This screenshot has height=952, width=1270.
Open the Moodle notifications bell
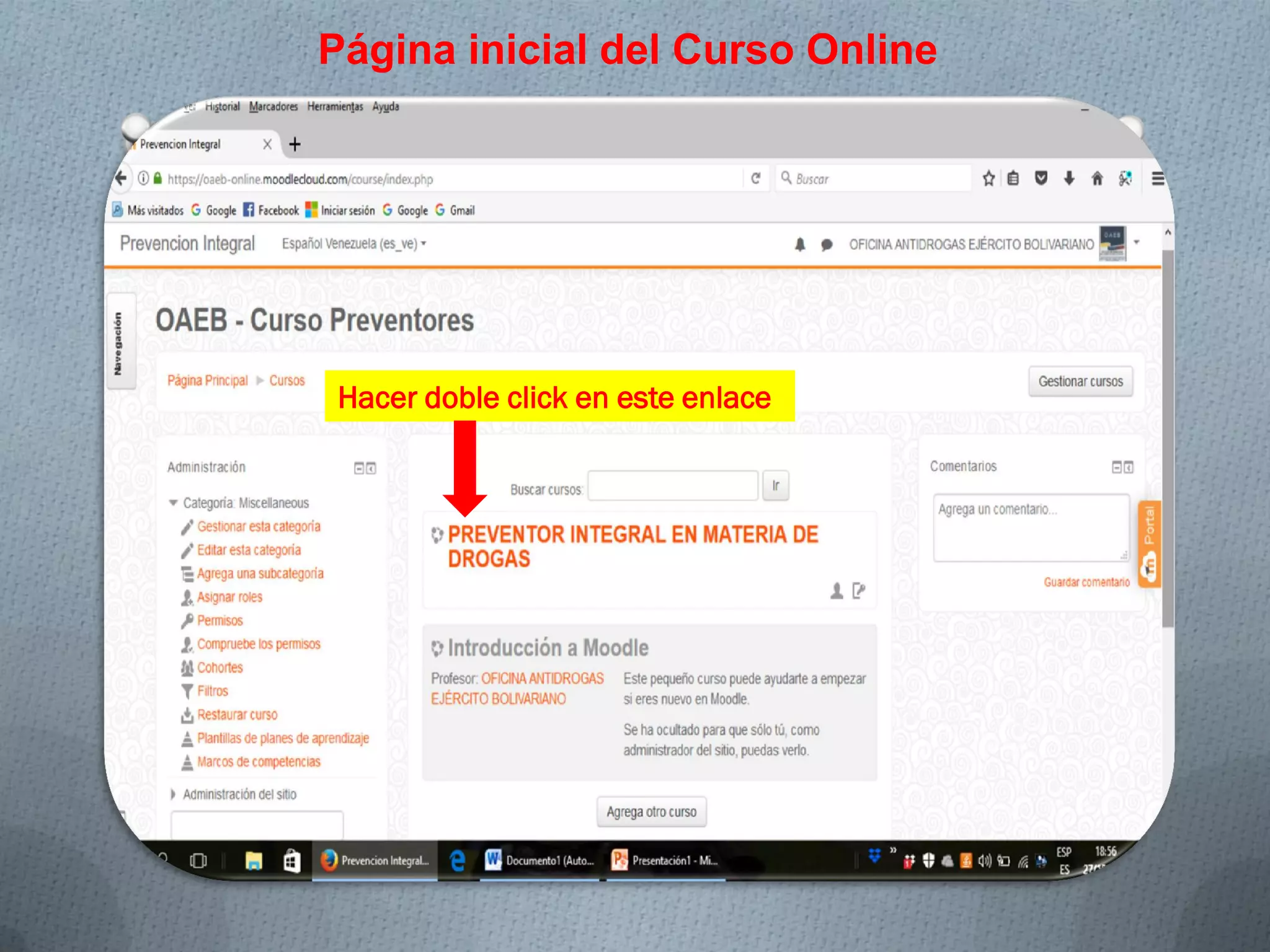coord(800,245)
